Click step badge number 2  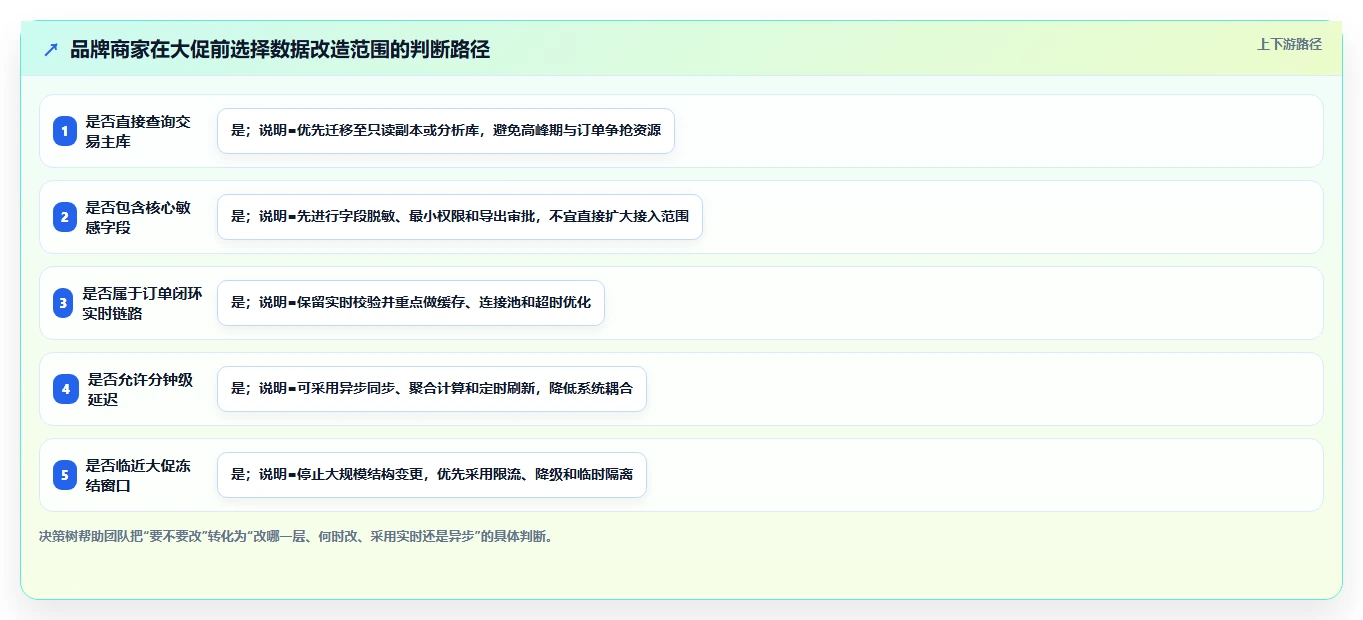point(65,217)
